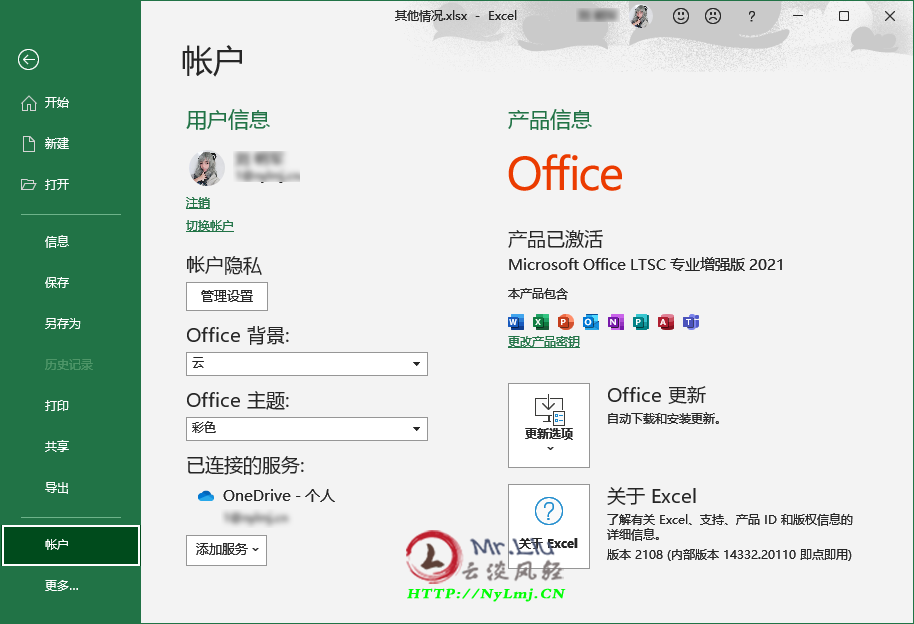Choose 另存为 from the sidebar
The height and width of the screenshot is (624, 914).
(x=62, y=324)
